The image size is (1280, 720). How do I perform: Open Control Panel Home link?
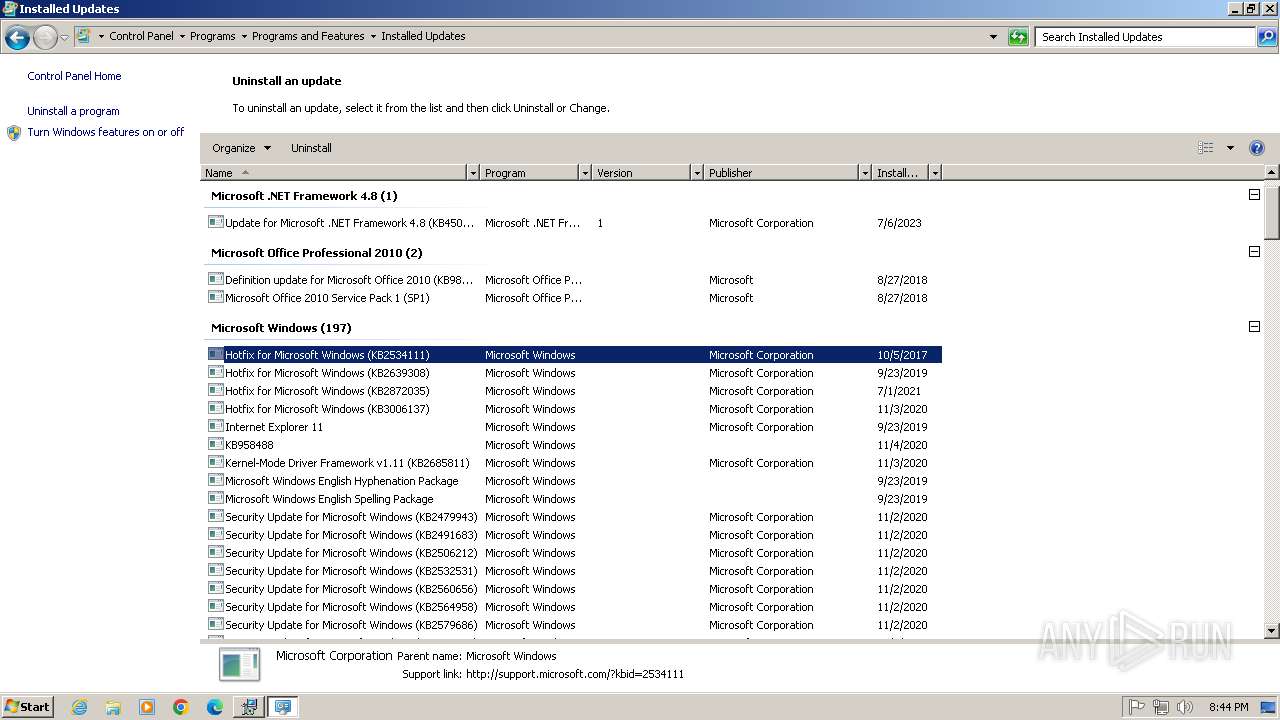coord(74,76)
